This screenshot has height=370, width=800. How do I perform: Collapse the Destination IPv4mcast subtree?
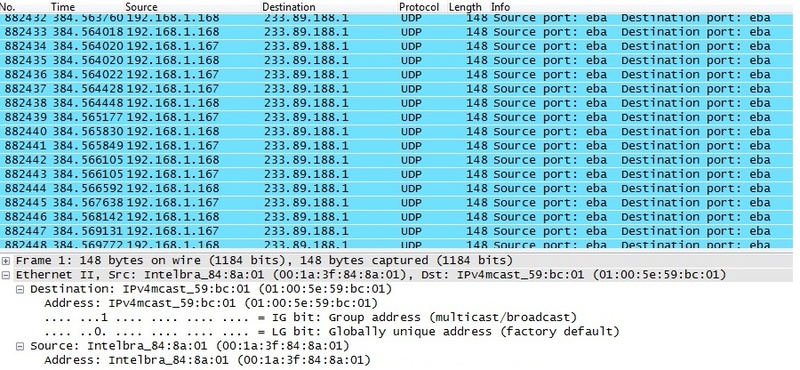click(20, 289)
